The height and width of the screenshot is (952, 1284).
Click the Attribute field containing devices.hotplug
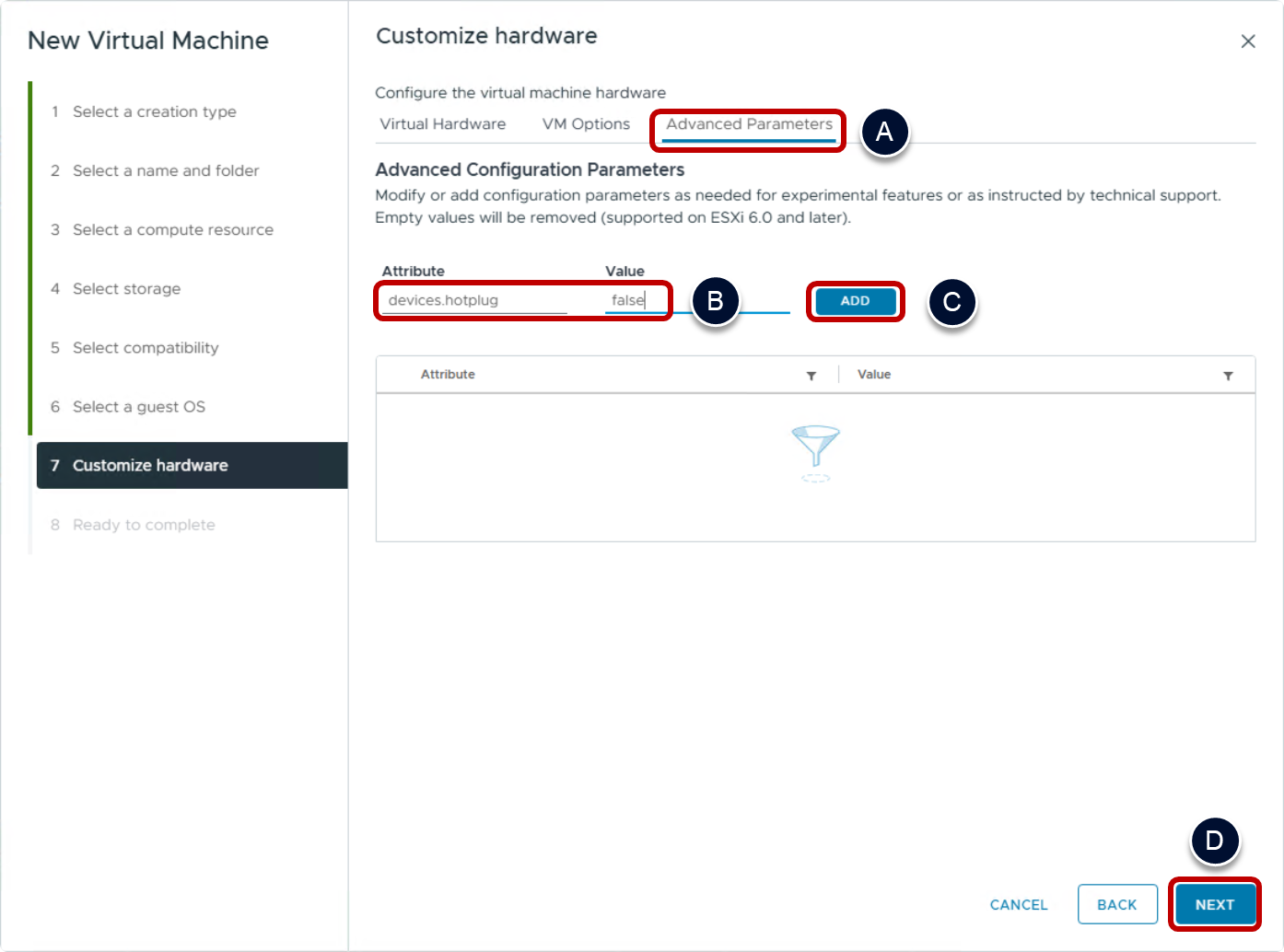474,301
